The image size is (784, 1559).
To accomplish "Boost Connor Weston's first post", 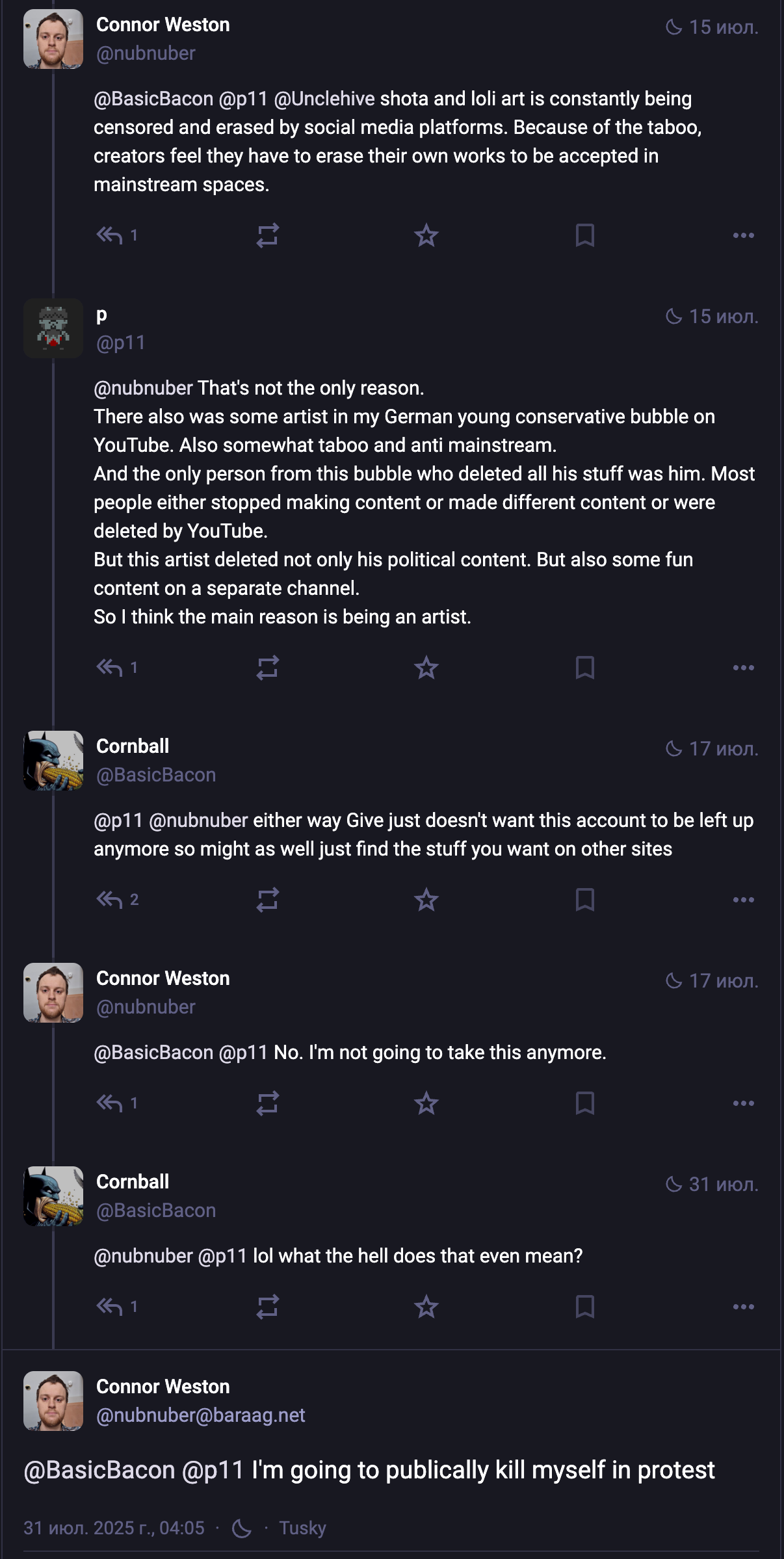I will point(267,235).
